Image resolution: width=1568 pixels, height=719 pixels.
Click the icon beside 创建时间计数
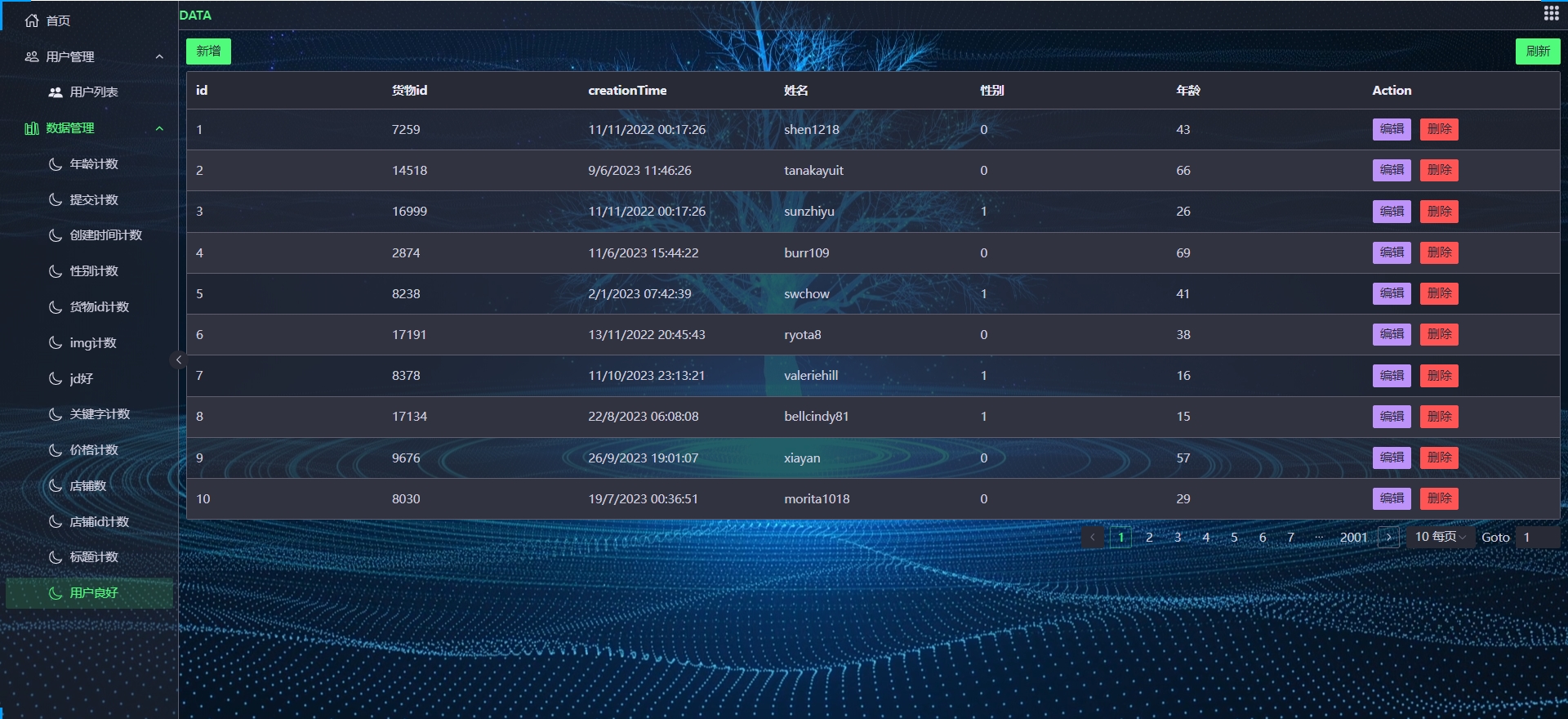[x=56, y=235]
